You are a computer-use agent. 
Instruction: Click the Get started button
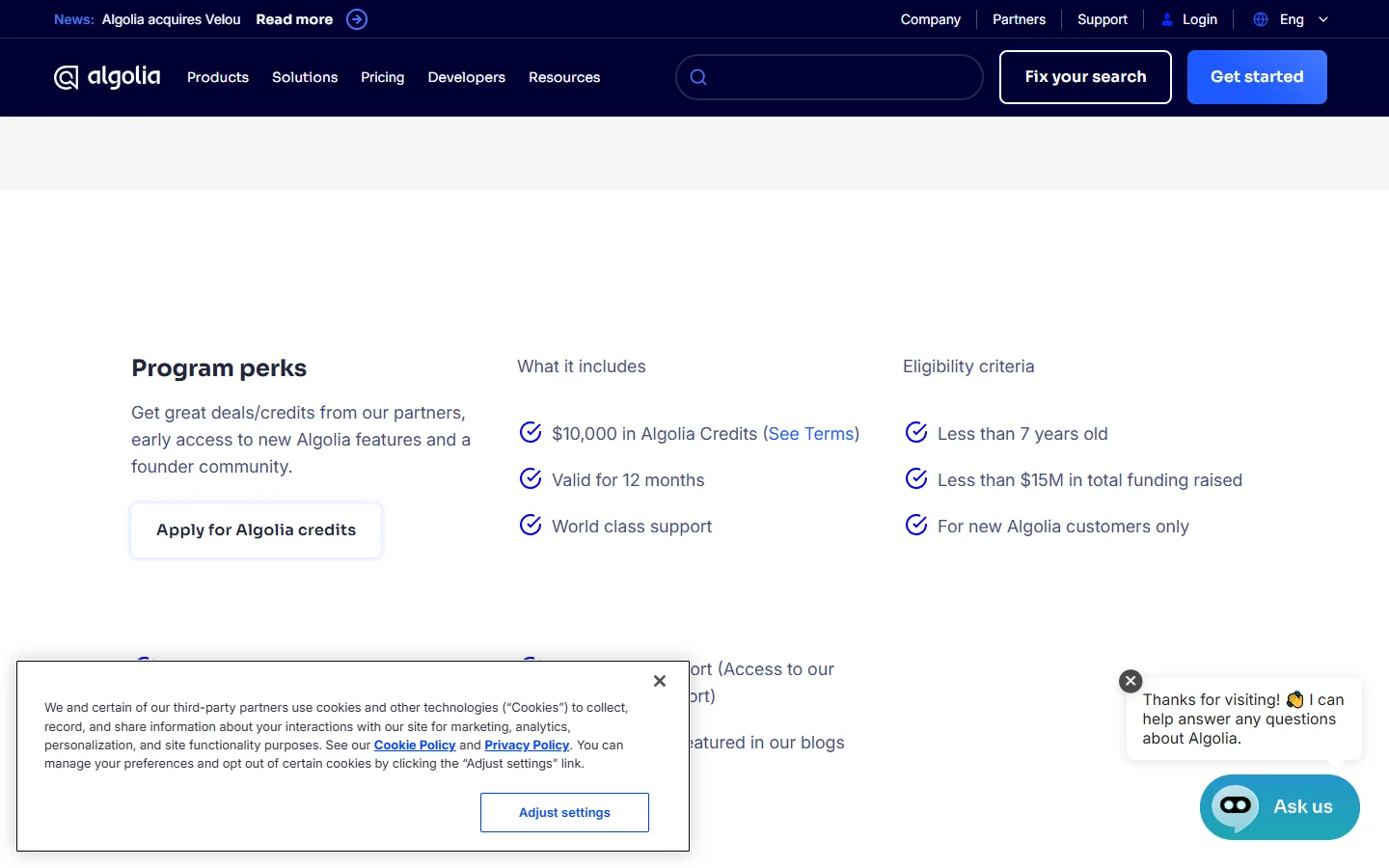[x=1257, y=77]
